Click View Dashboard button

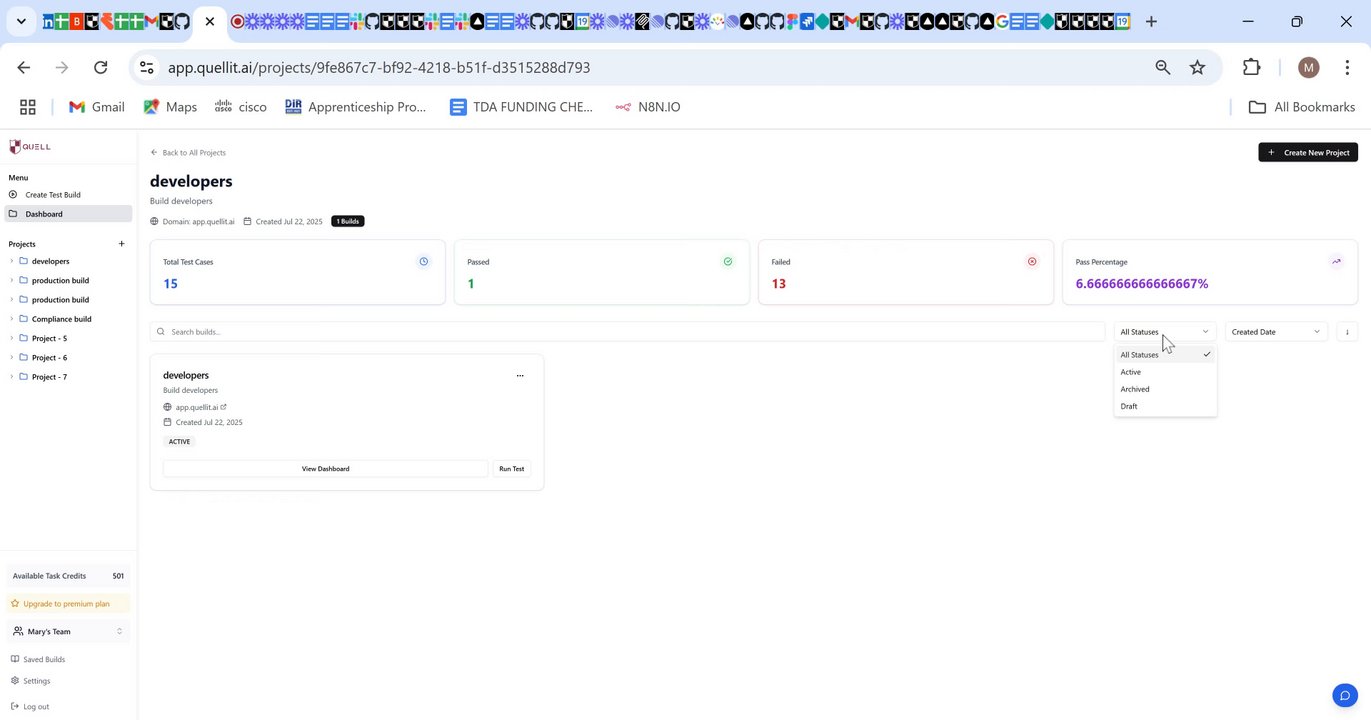[x=325, y=469]
